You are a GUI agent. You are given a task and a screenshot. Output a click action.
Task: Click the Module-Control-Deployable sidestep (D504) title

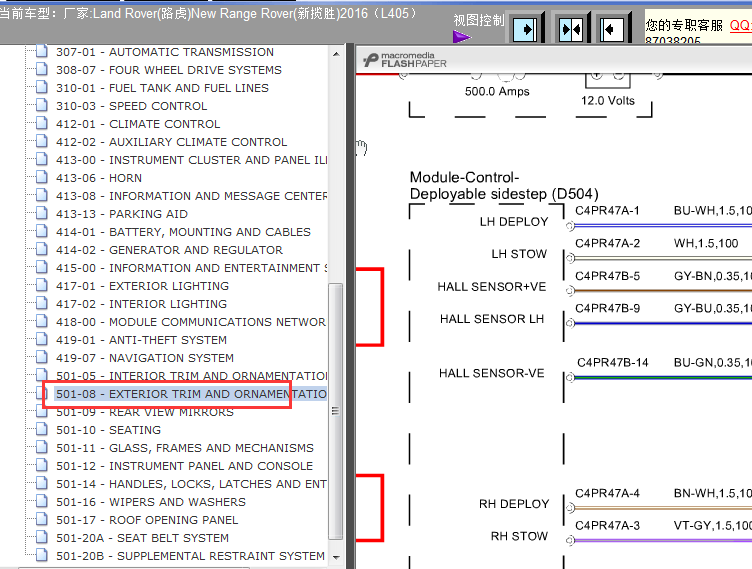click(504, 185)
